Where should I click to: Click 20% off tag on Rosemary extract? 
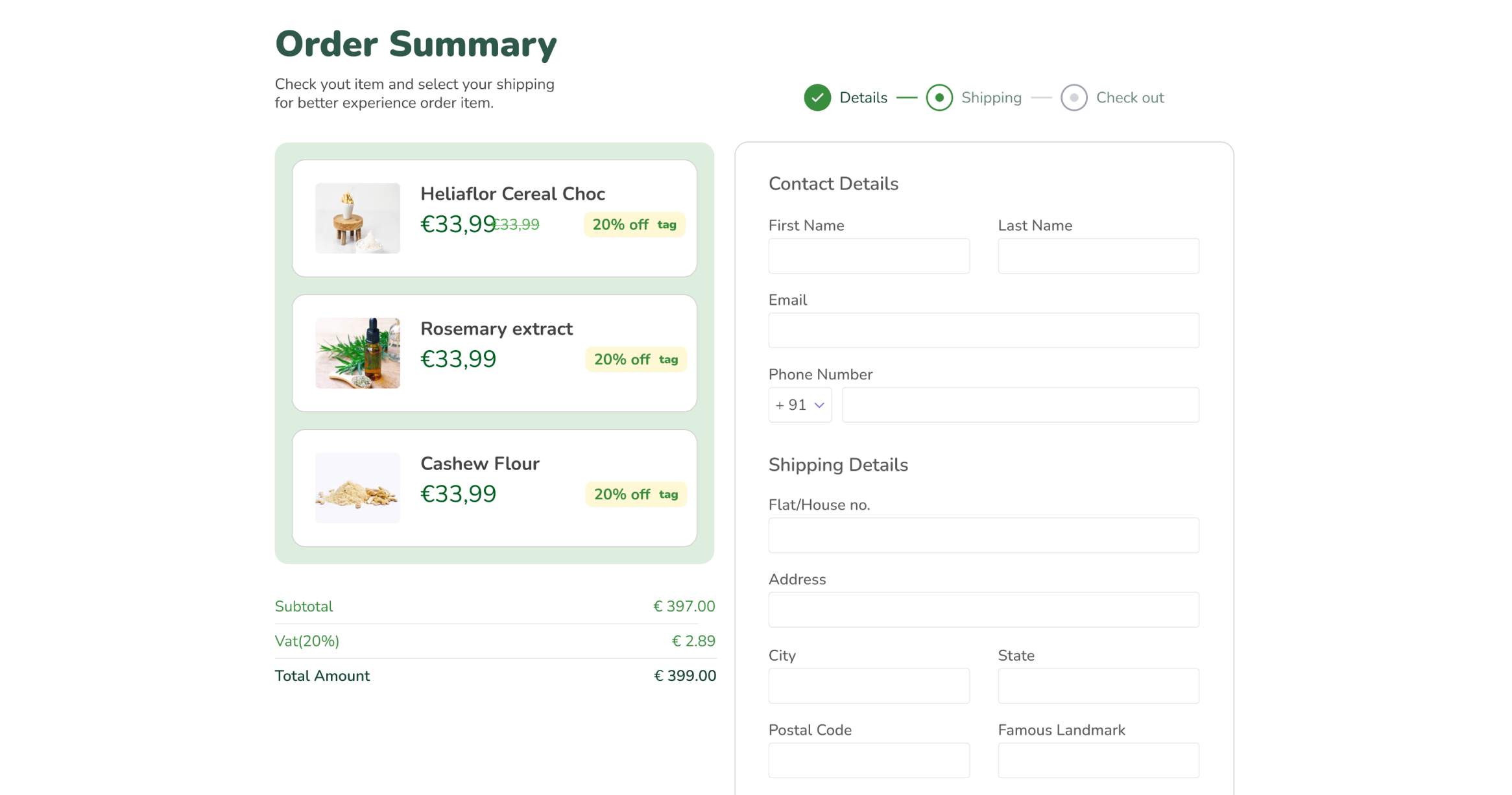[636, 360]
